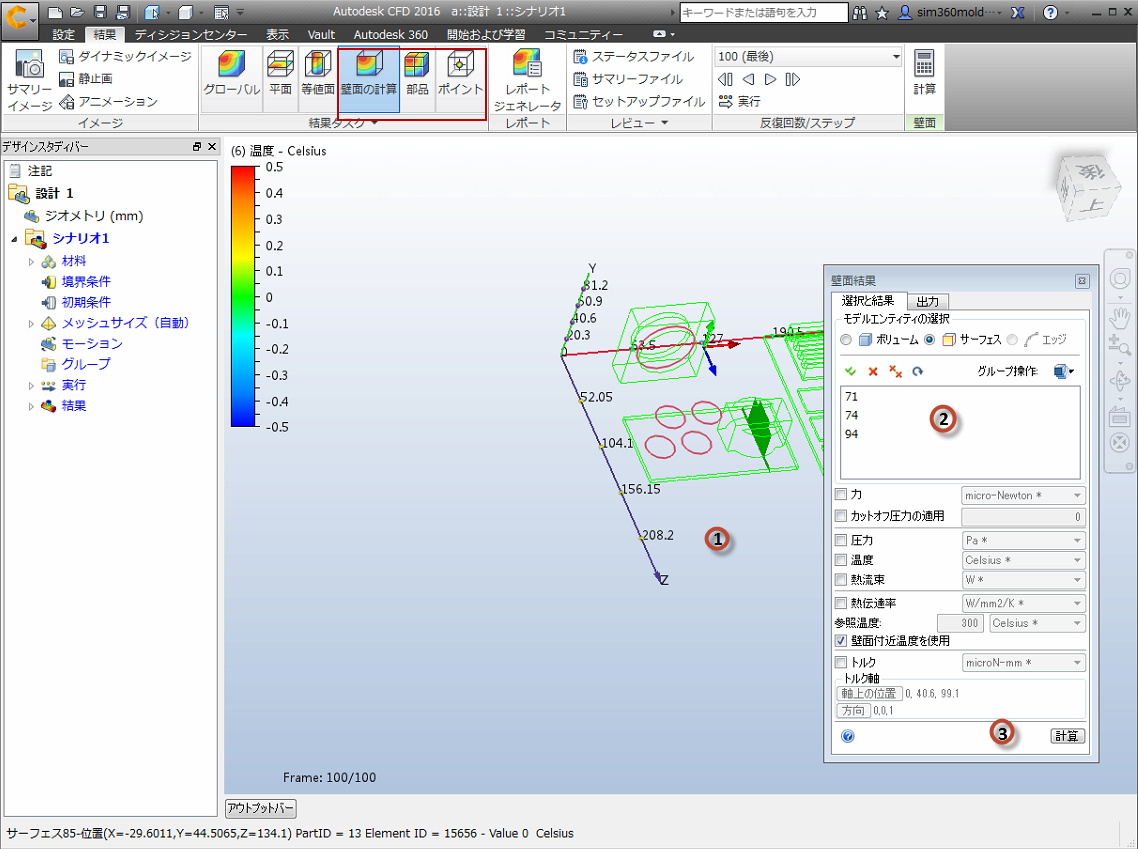Uncheck use near-wall temperature
1138x849 pixels.
tap(841, 641)
